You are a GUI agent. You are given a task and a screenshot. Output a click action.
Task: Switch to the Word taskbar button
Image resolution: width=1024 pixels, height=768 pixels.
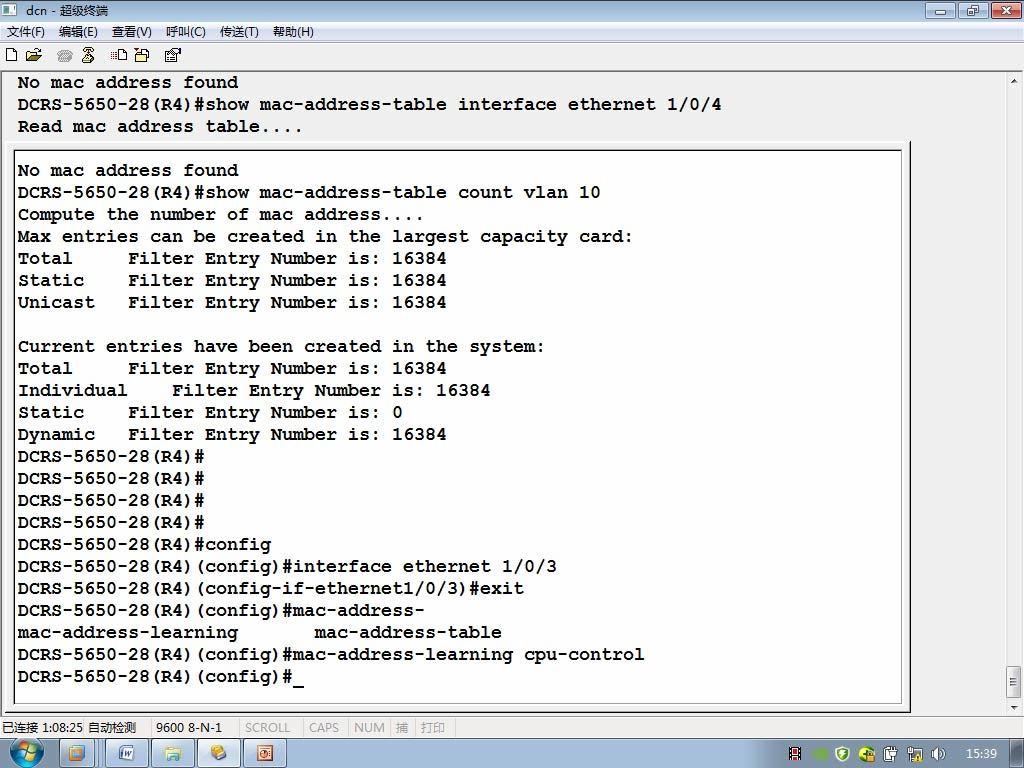(126, 753)
